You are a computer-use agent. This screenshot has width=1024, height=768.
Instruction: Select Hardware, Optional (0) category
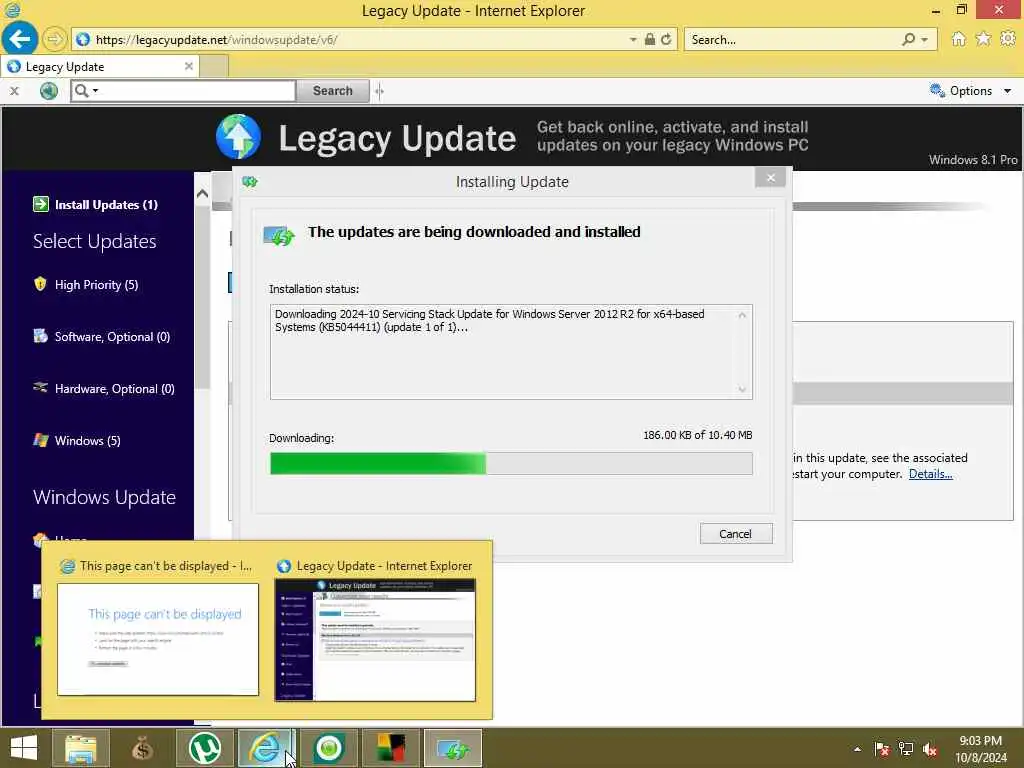point(115,389)
